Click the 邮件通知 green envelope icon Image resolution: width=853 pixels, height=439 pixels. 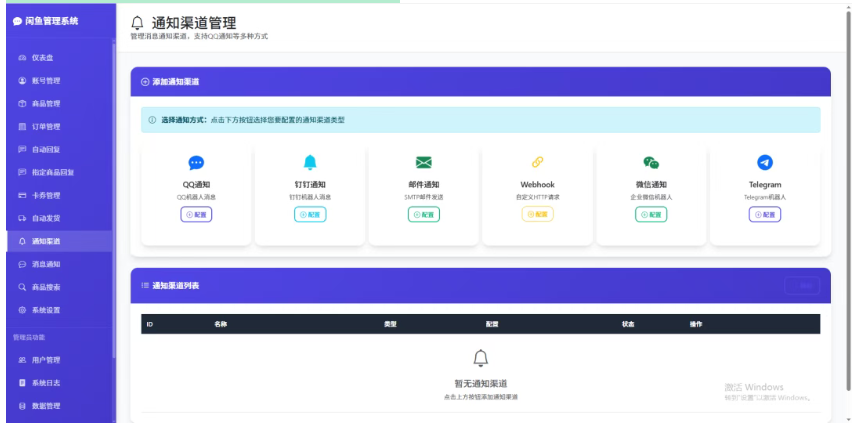pyautogui.click(x=424, y=162)
